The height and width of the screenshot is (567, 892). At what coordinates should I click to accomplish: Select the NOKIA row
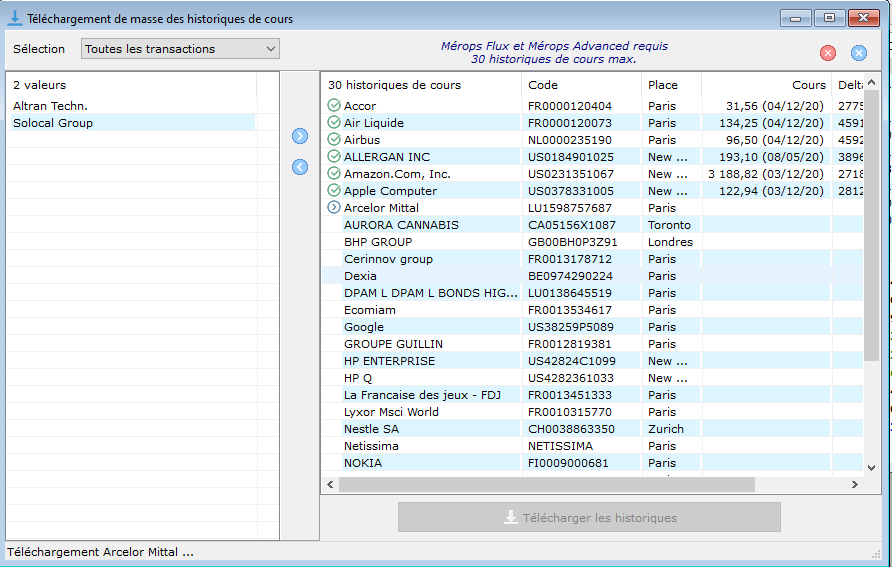coord(593,463)
